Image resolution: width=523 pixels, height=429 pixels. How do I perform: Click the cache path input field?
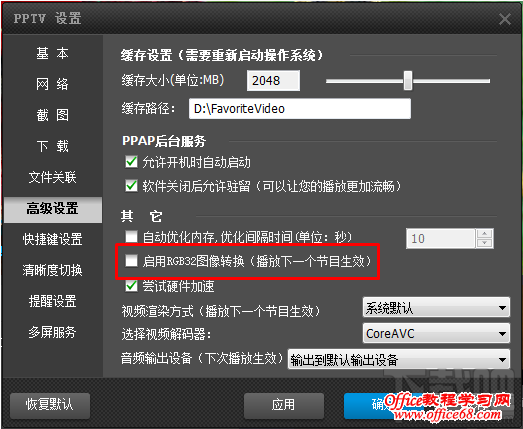(x=300, y=108)
